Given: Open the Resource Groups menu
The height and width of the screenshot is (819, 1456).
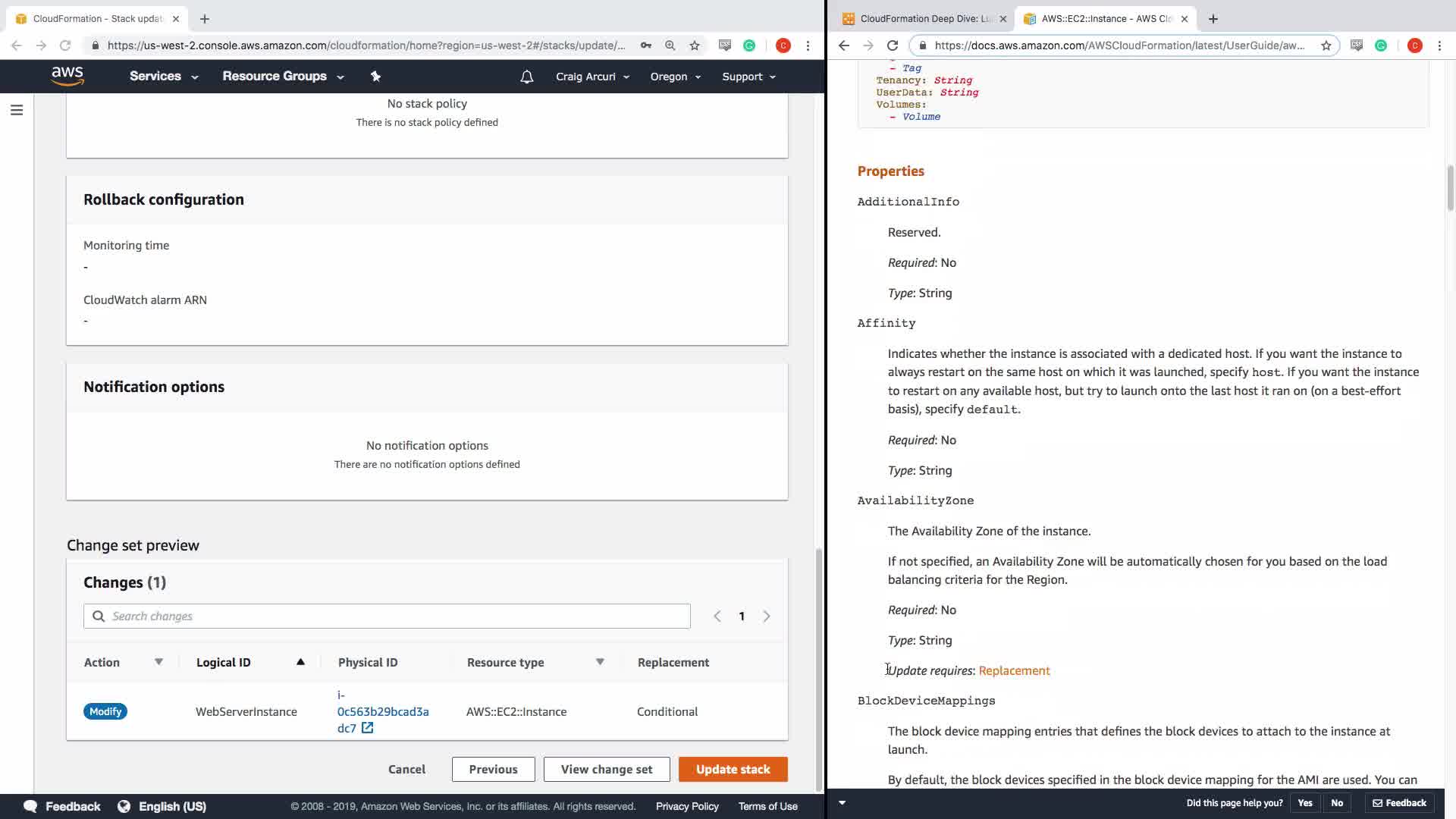Looking at the screenshot, I should [282, 77].
